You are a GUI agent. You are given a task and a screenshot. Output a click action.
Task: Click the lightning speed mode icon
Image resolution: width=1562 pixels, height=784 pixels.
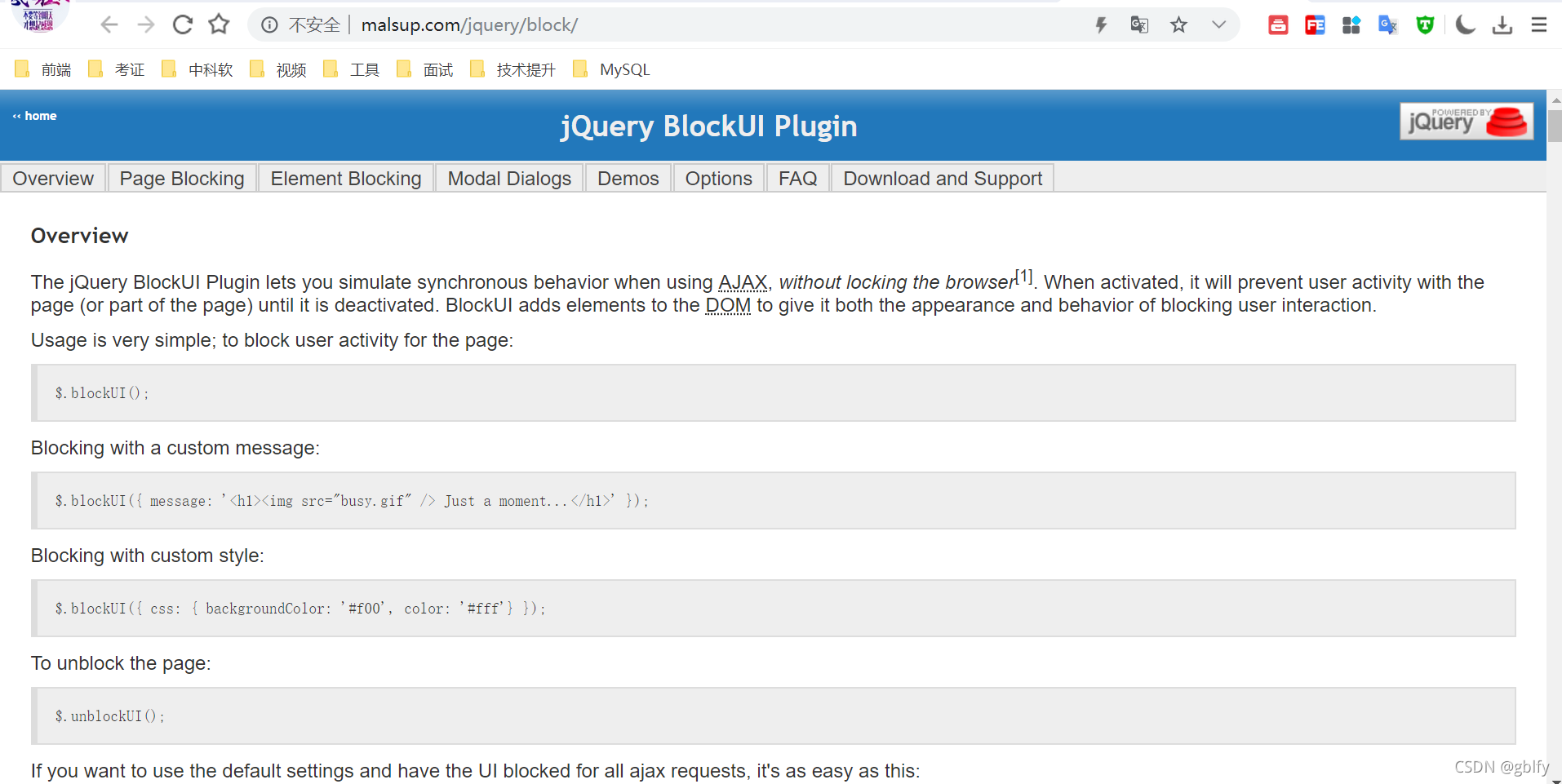click(1101, 25)
